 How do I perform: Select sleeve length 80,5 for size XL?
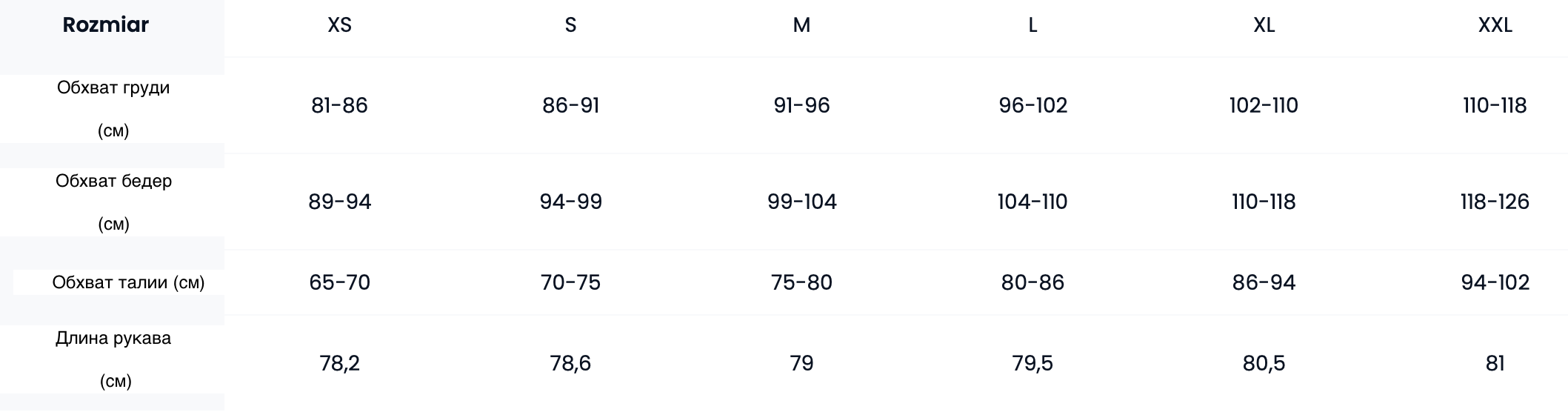coord(1264,363)
